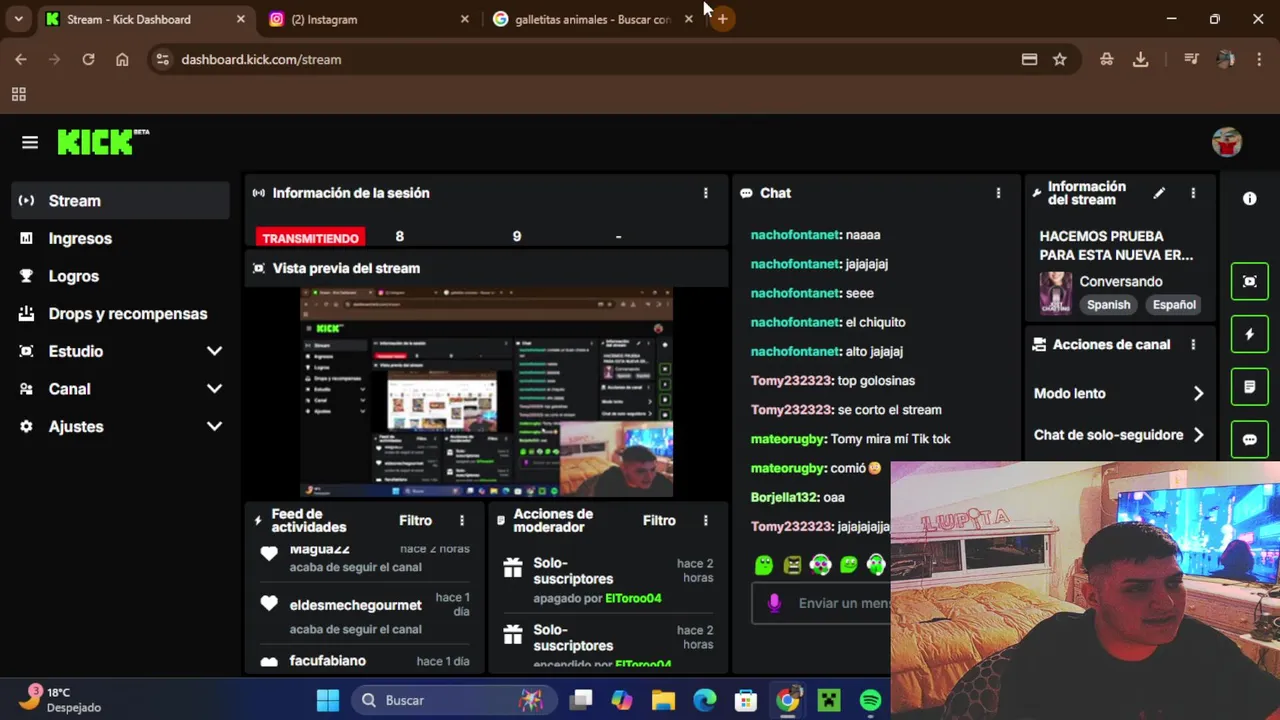Click the browser profile avatar
Image resolution: width=1280 pixels, height=720 pixels.
pyautogui.click(x=1225, y=59)
